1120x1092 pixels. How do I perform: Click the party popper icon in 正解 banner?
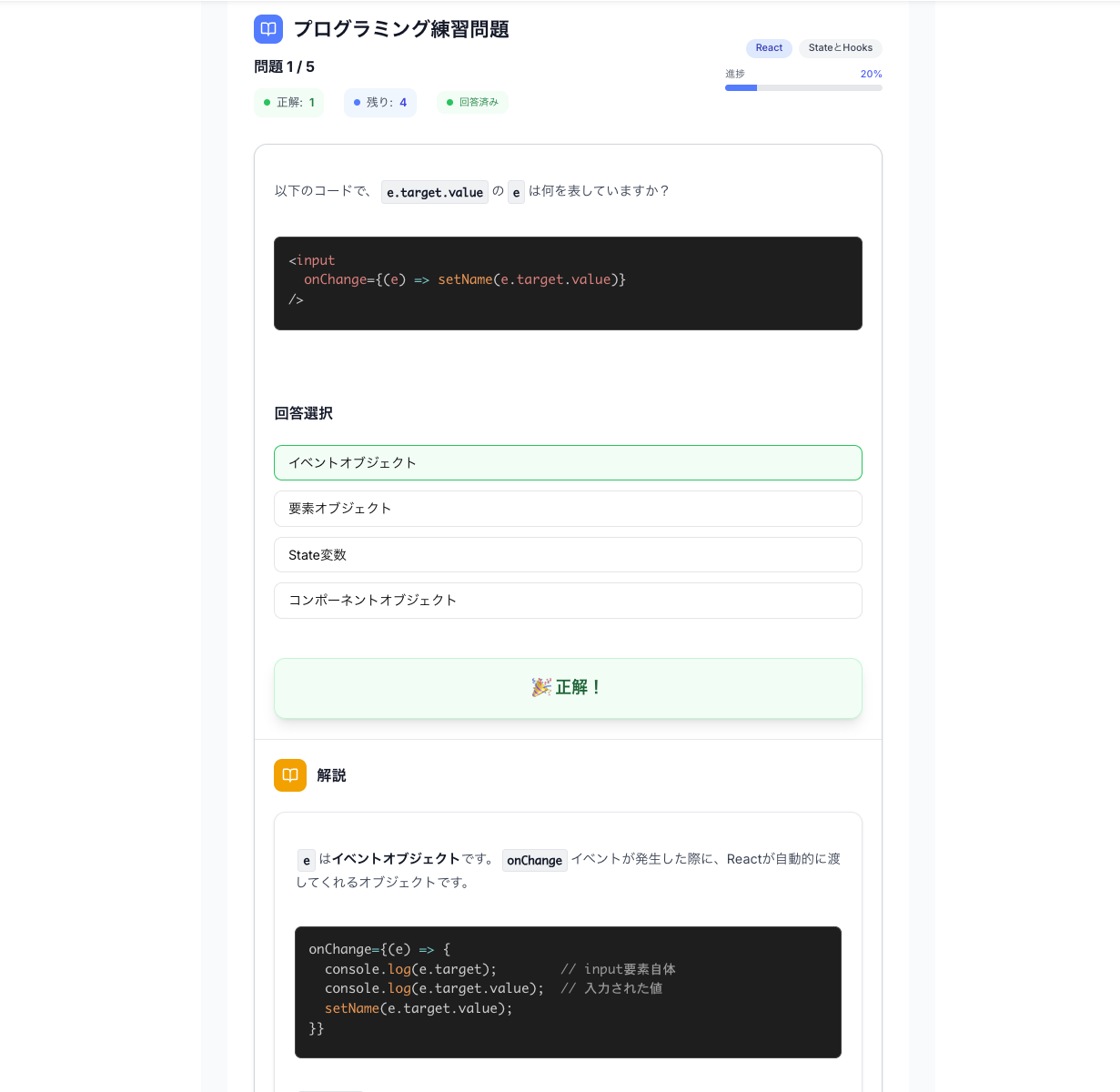point(541,688)
